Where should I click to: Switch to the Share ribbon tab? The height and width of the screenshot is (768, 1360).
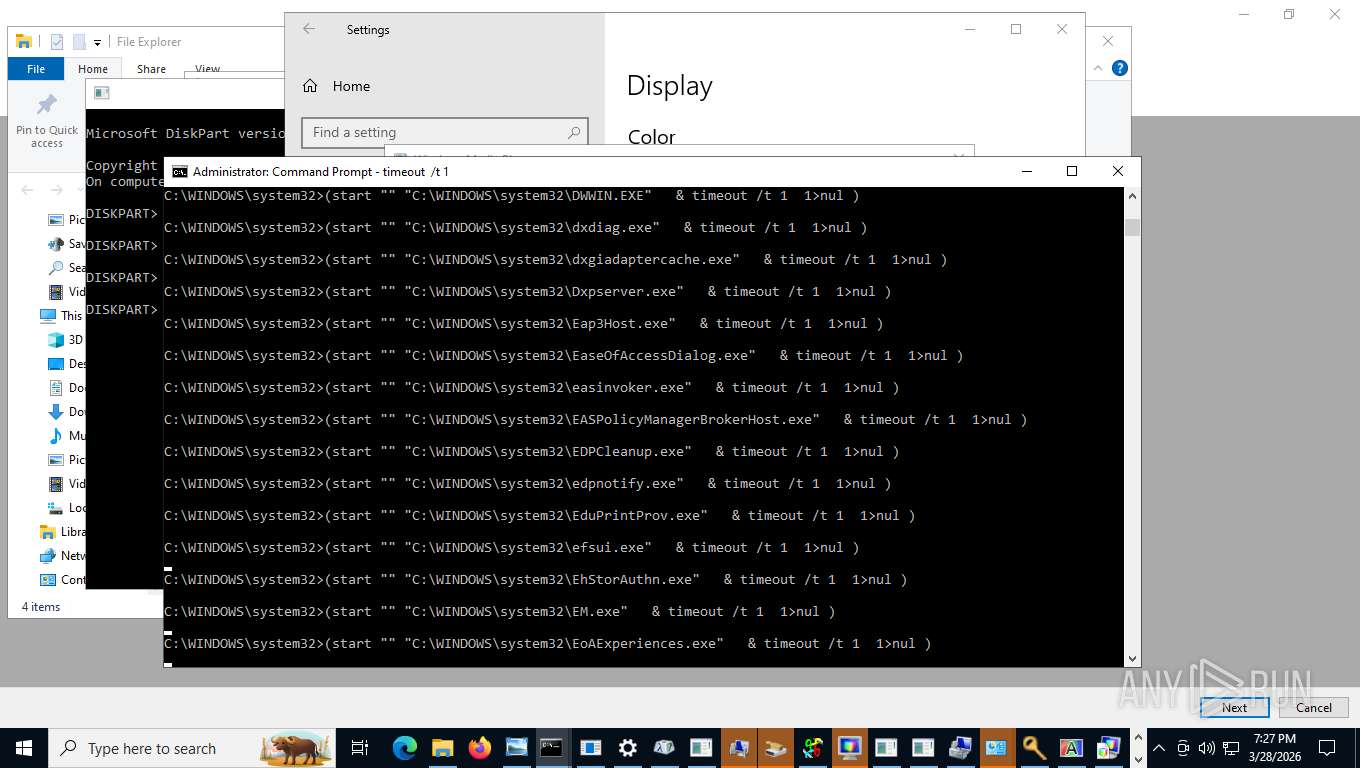tap(151, 69)
